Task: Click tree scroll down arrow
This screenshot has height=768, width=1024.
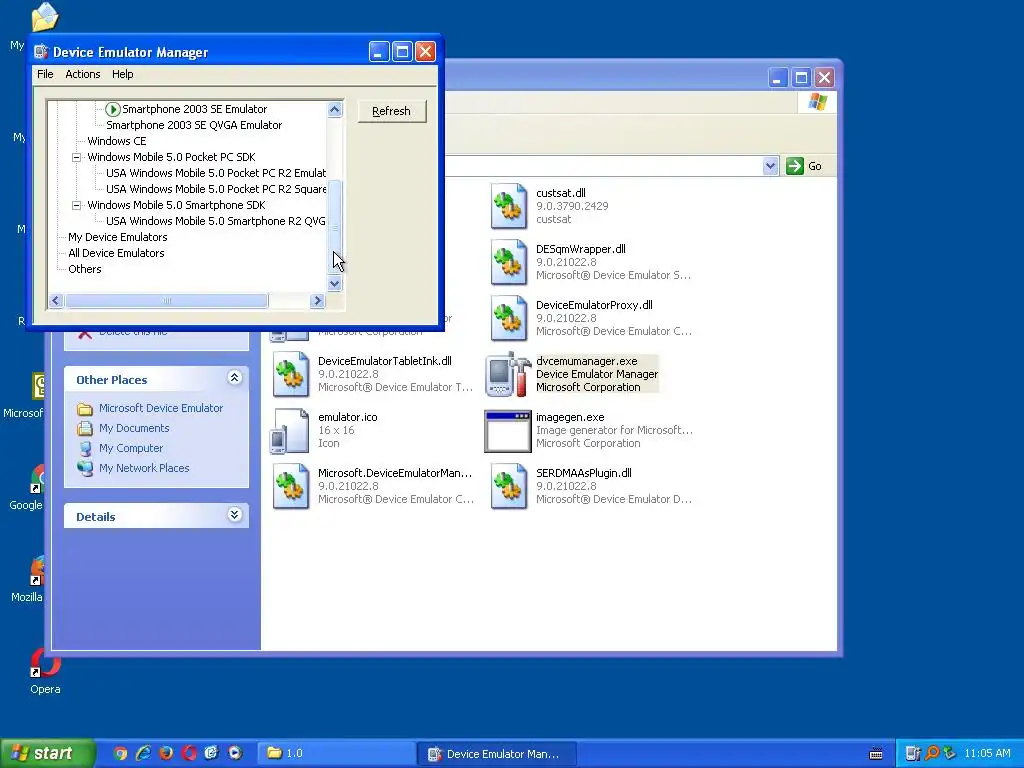Action: pyautogui.click(x=334, y=283)
